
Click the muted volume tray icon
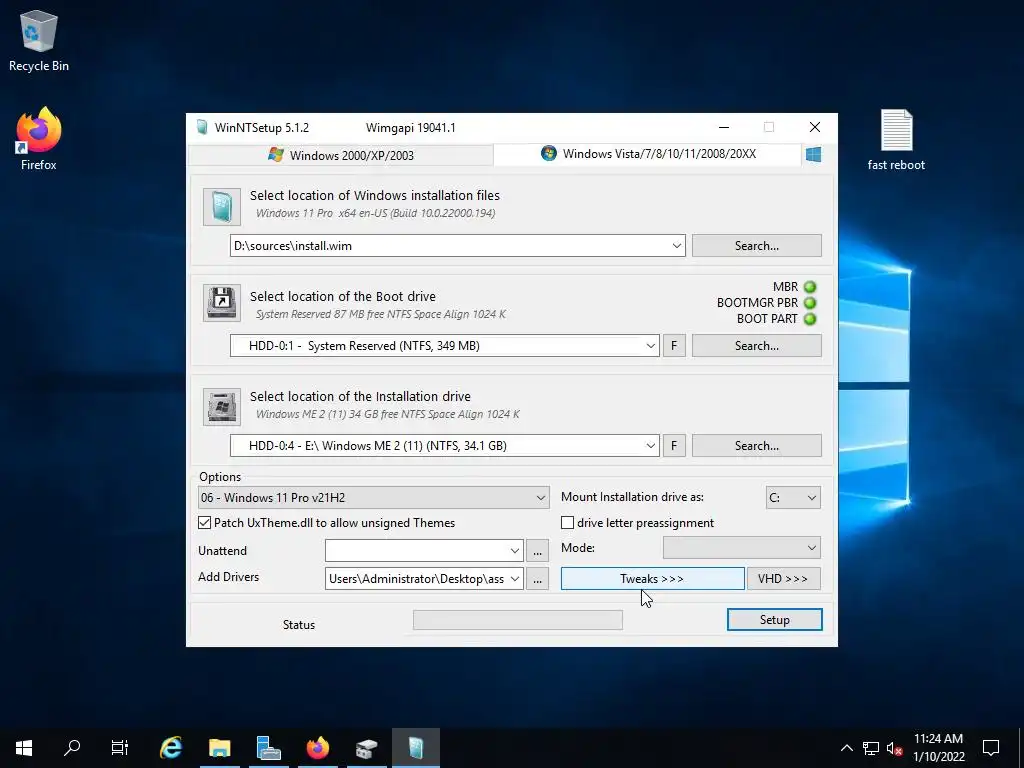[895, 748]
